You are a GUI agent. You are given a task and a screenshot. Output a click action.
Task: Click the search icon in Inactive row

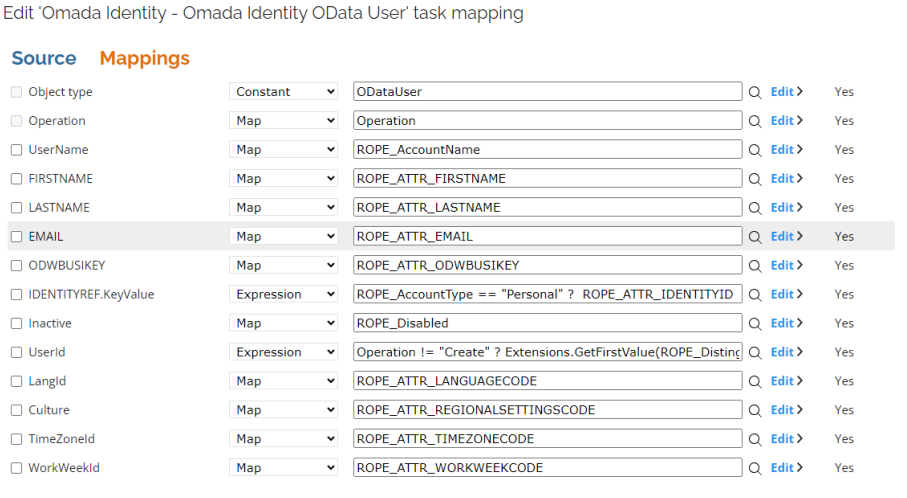(x=755, y=324)
